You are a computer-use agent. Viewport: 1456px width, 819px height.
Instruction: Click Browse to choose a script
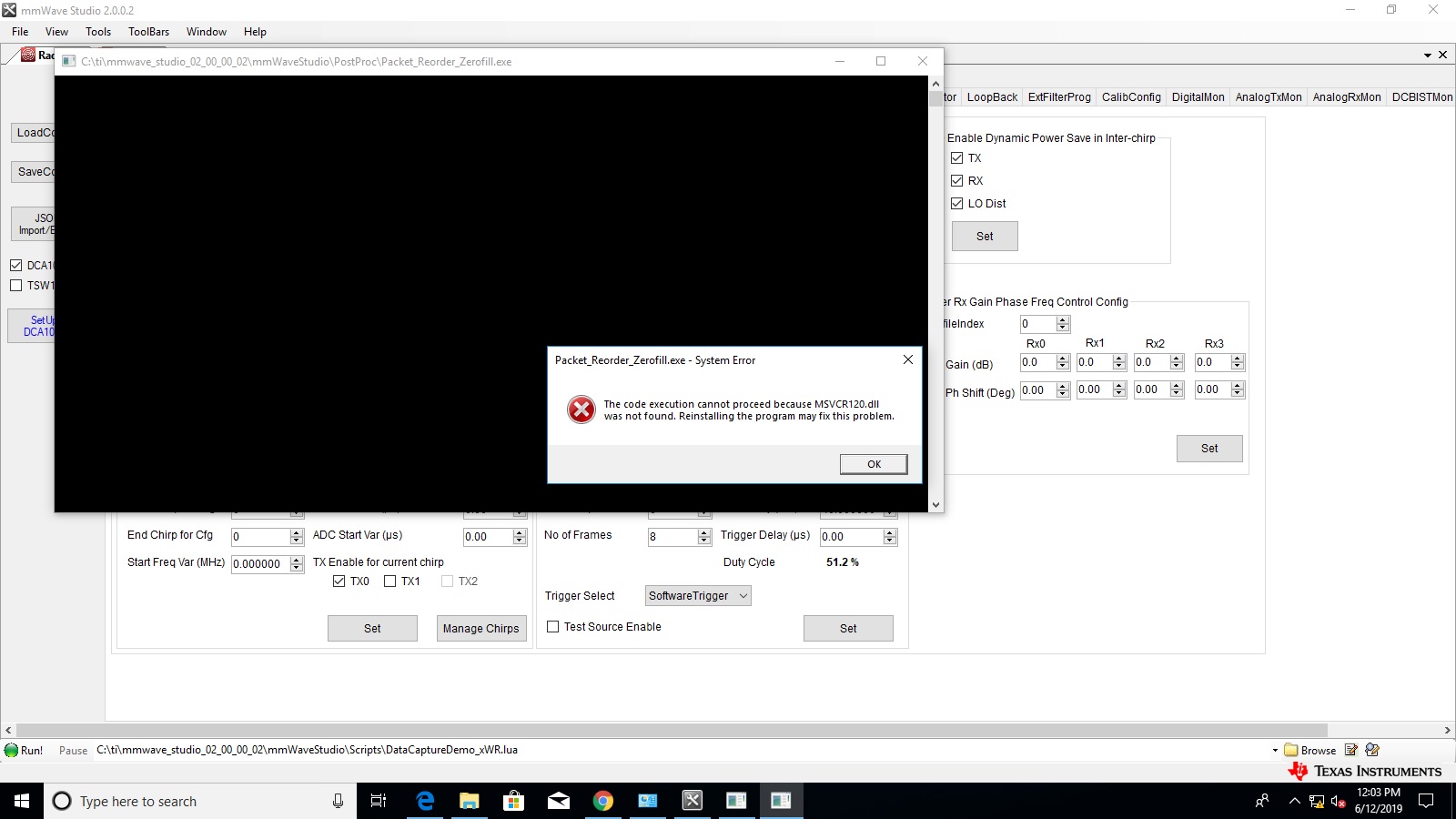1310,751
